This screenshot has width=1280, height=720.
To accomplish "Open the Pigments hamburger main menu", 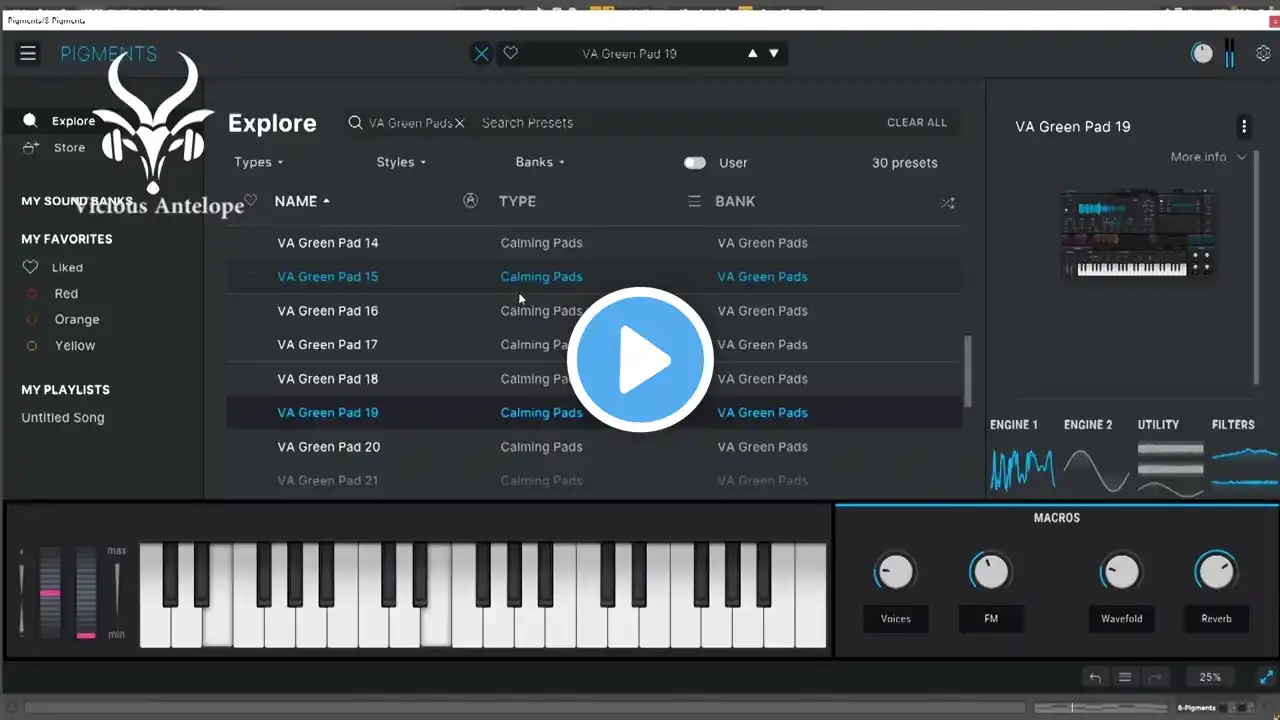I will (x=28, y=54).
